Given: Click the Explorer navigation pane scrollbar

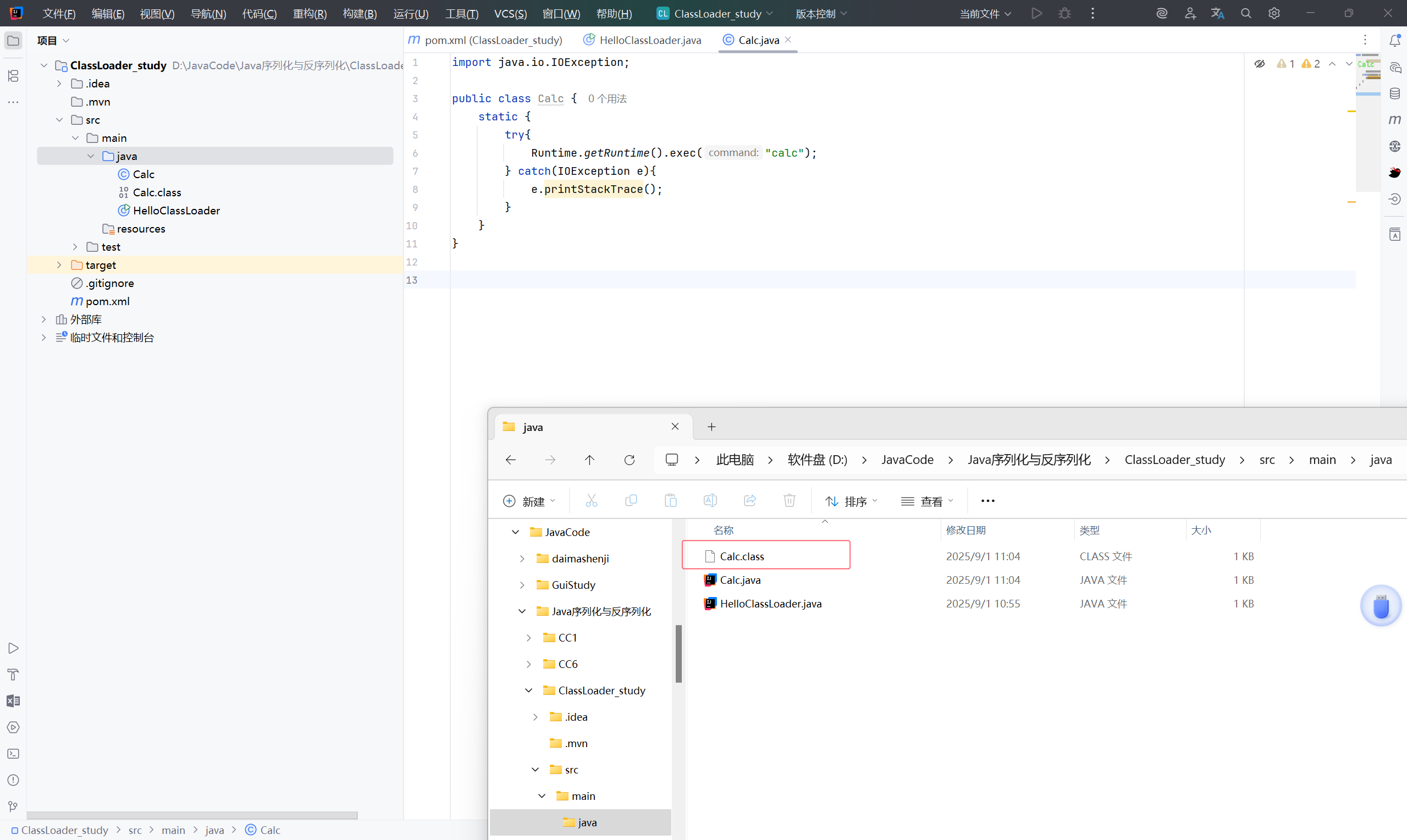Looking at the screenshot, I should [678, 654].
